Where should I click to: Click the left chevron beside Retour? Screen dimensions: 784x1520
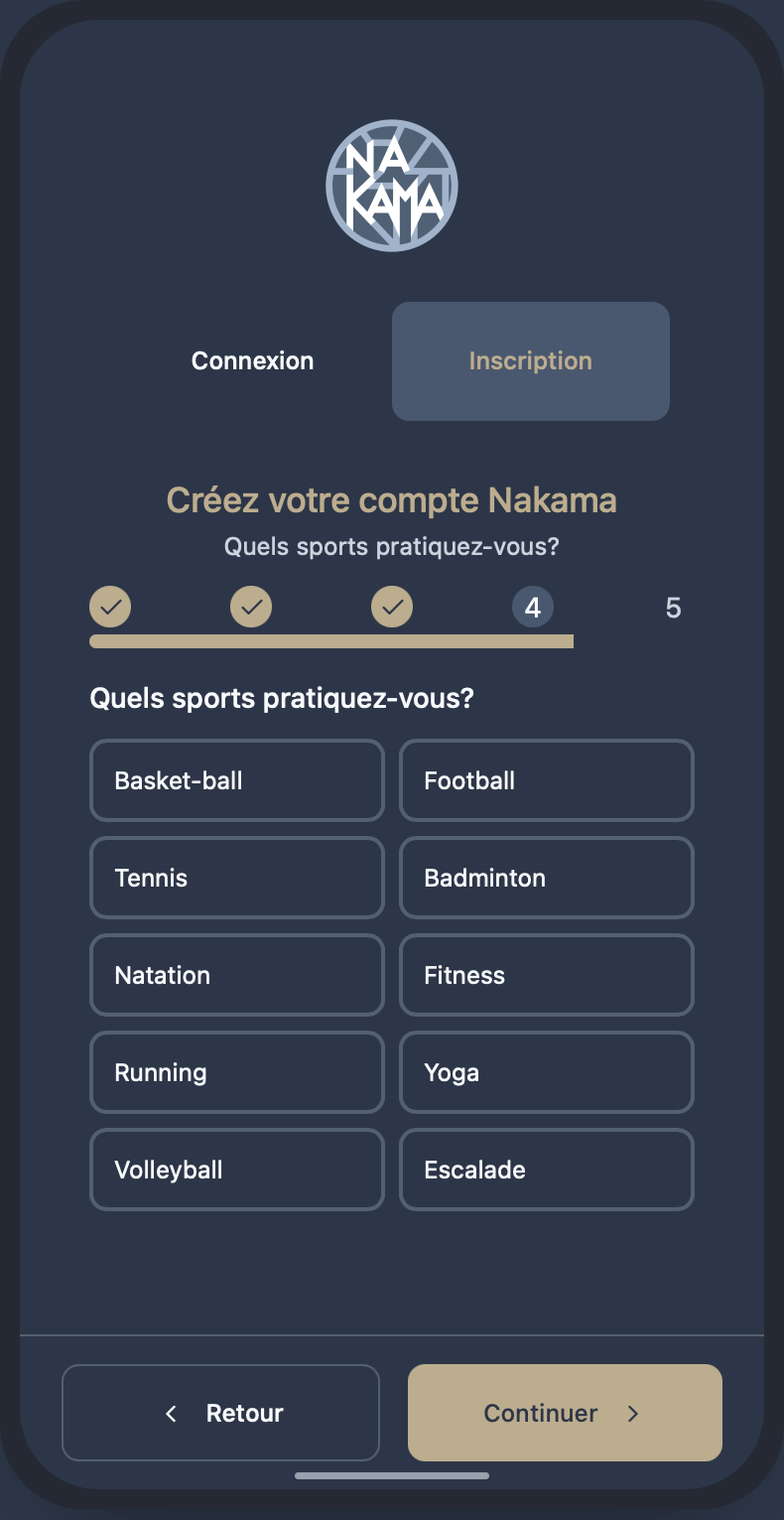click(x=171, y=1413)
